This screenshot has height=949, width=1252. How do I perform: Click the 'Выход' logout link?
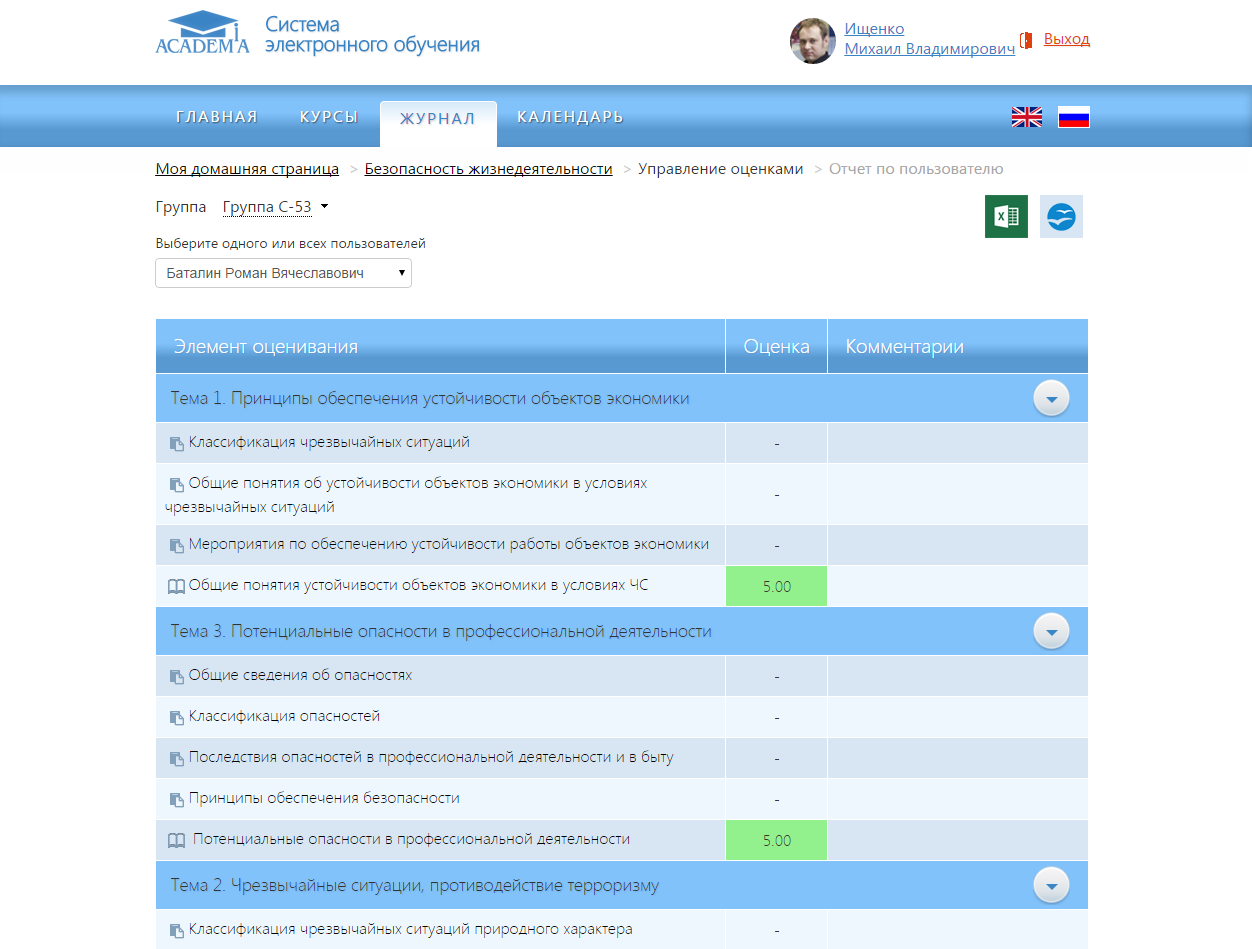(1066, 39)
